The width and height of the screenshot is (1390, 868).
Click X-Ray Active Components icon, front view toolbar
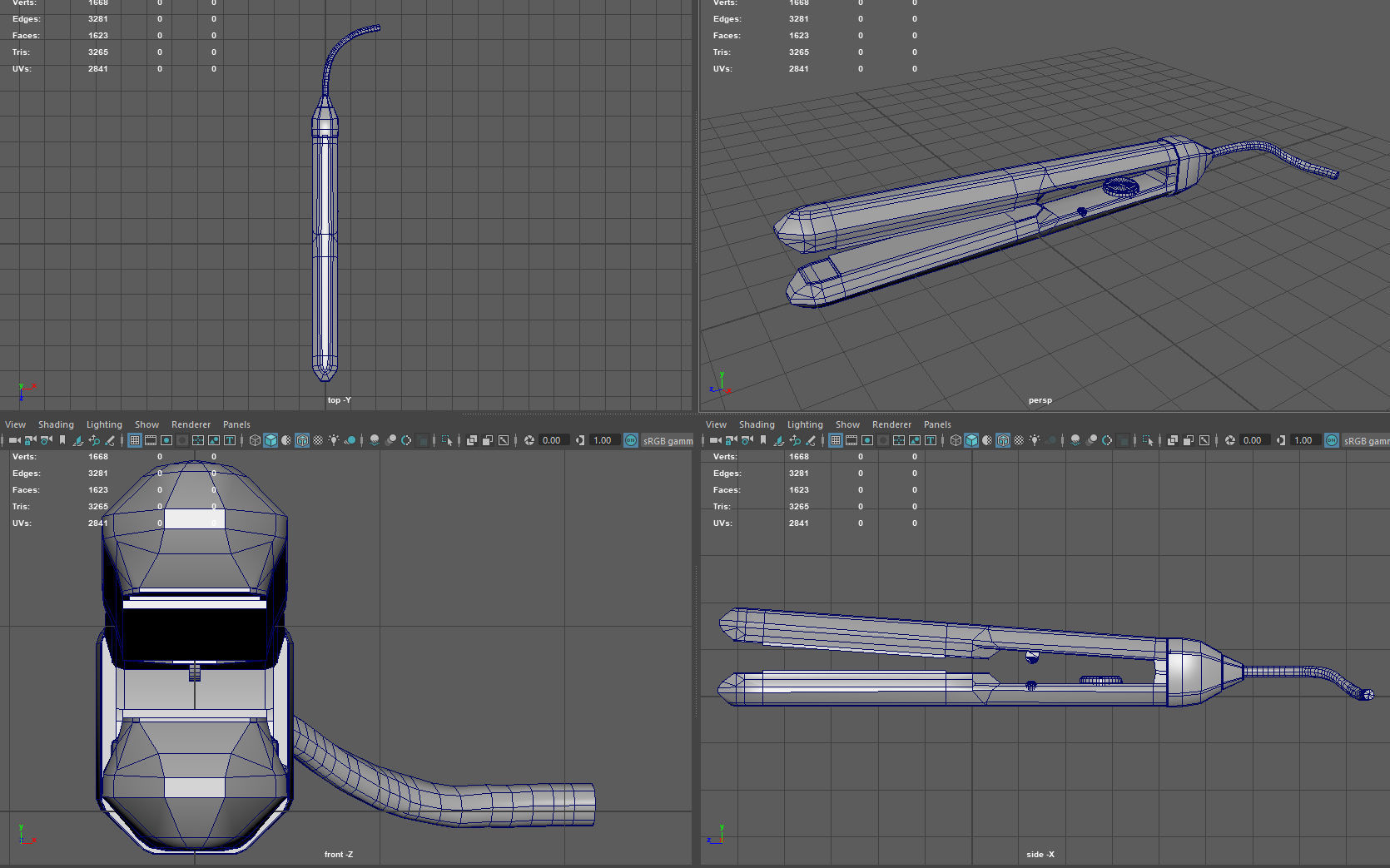point(488,440)
